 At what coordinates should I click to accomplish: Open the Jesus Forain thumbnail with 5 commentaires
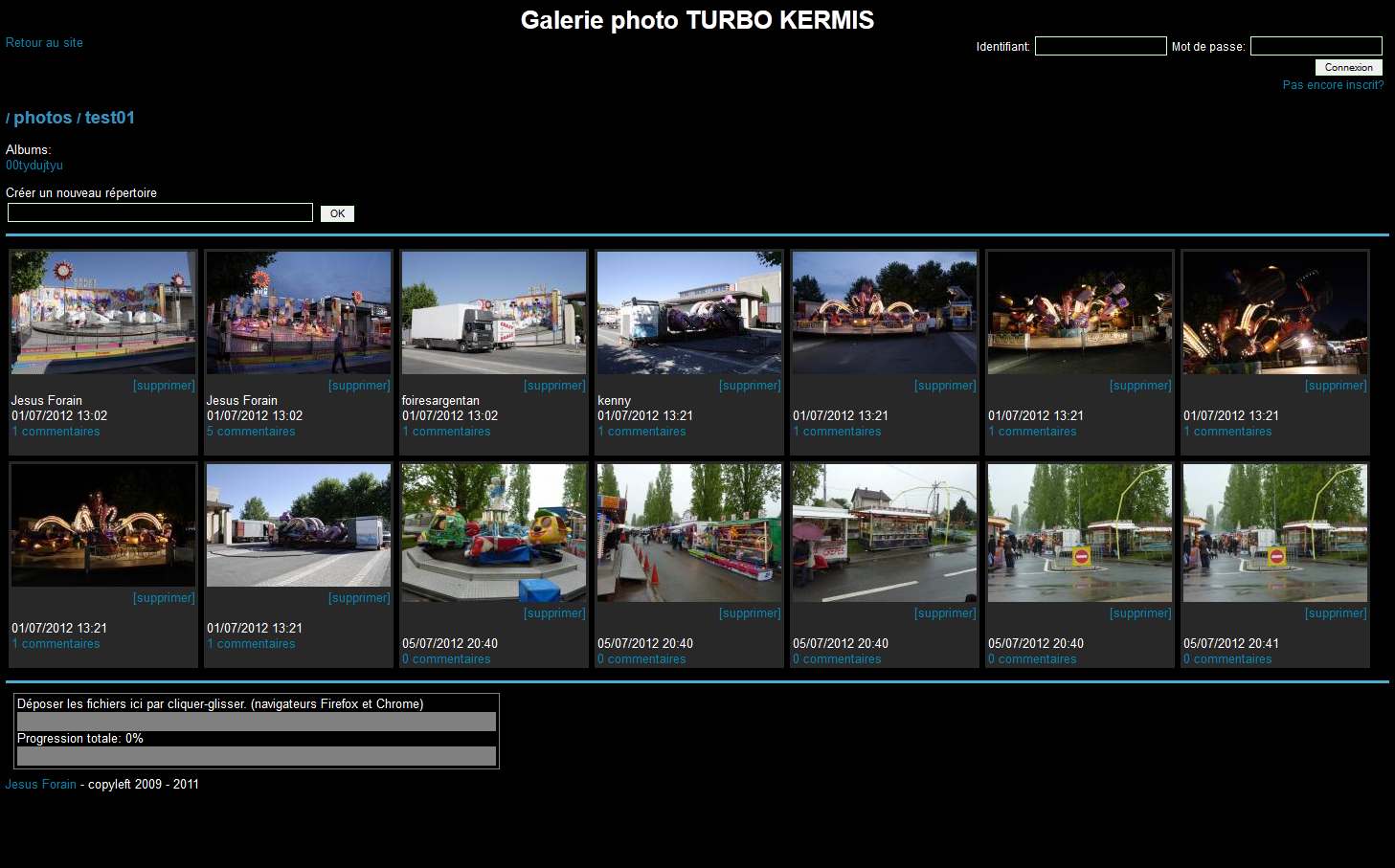point(299,313)
